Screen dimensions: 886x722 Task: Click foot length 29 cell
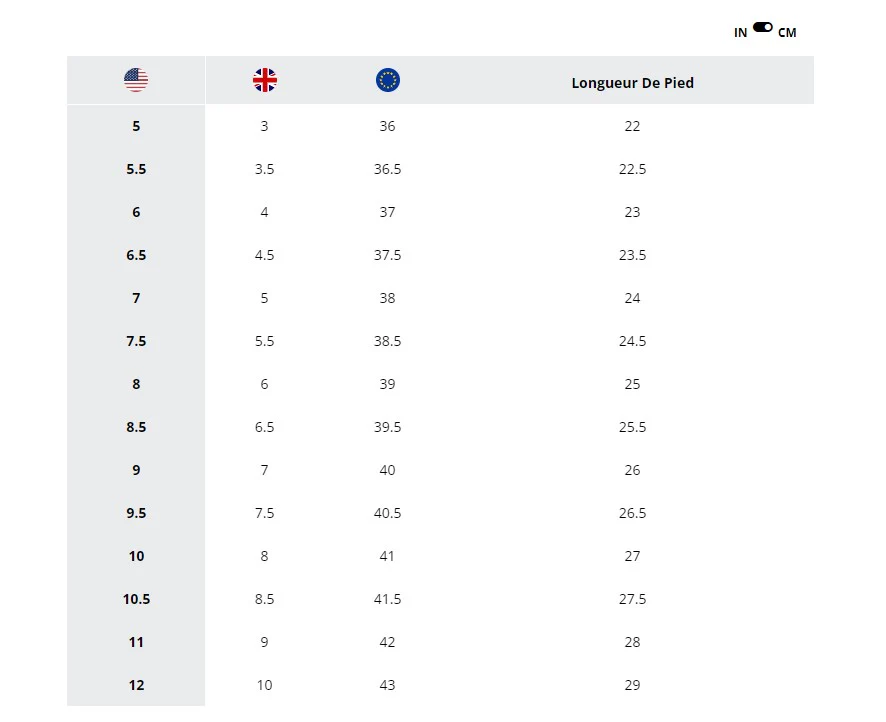tap(632, 685)
